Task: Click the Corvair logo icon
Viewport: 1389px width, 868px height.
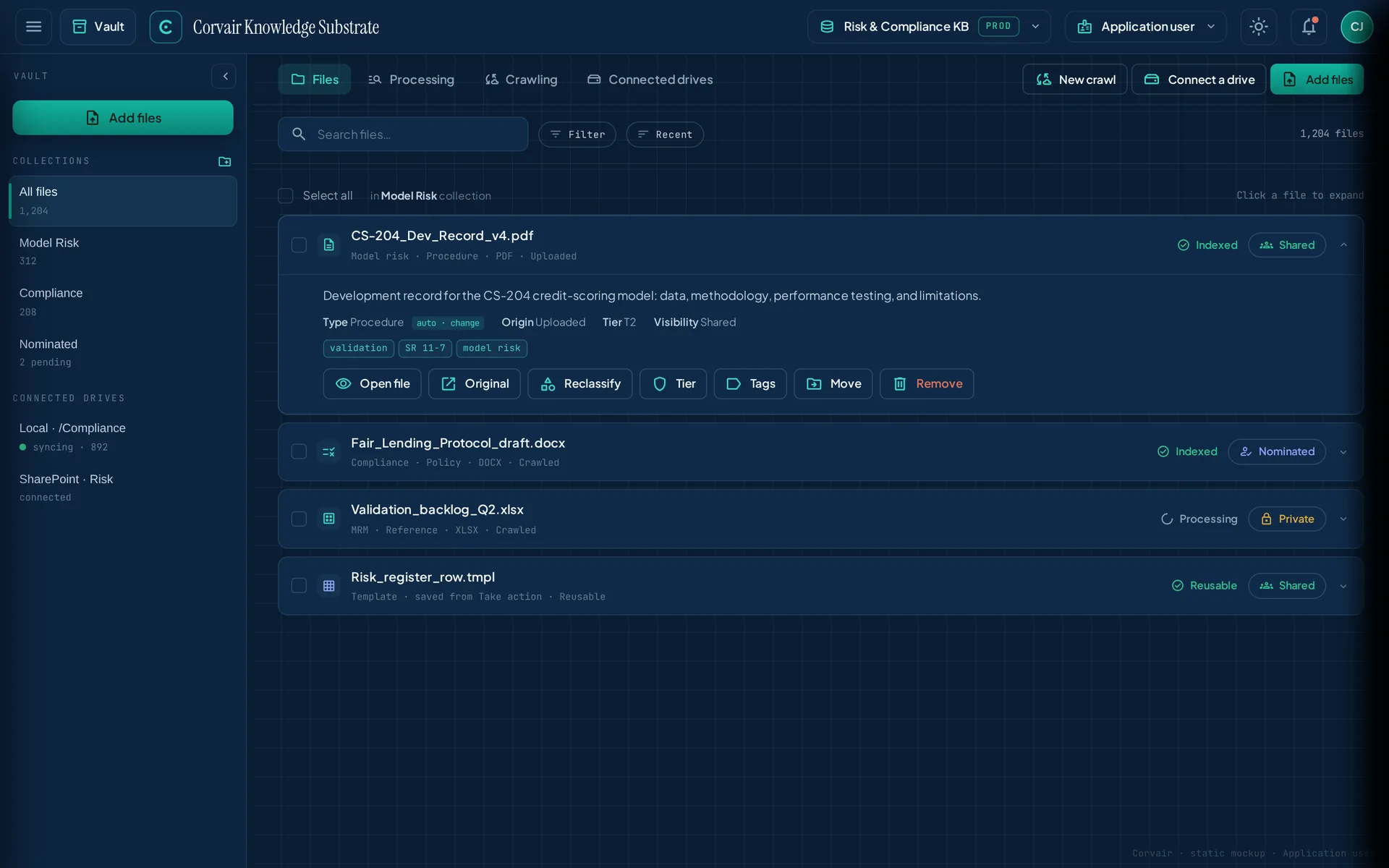Action: [x=166, y=27]
